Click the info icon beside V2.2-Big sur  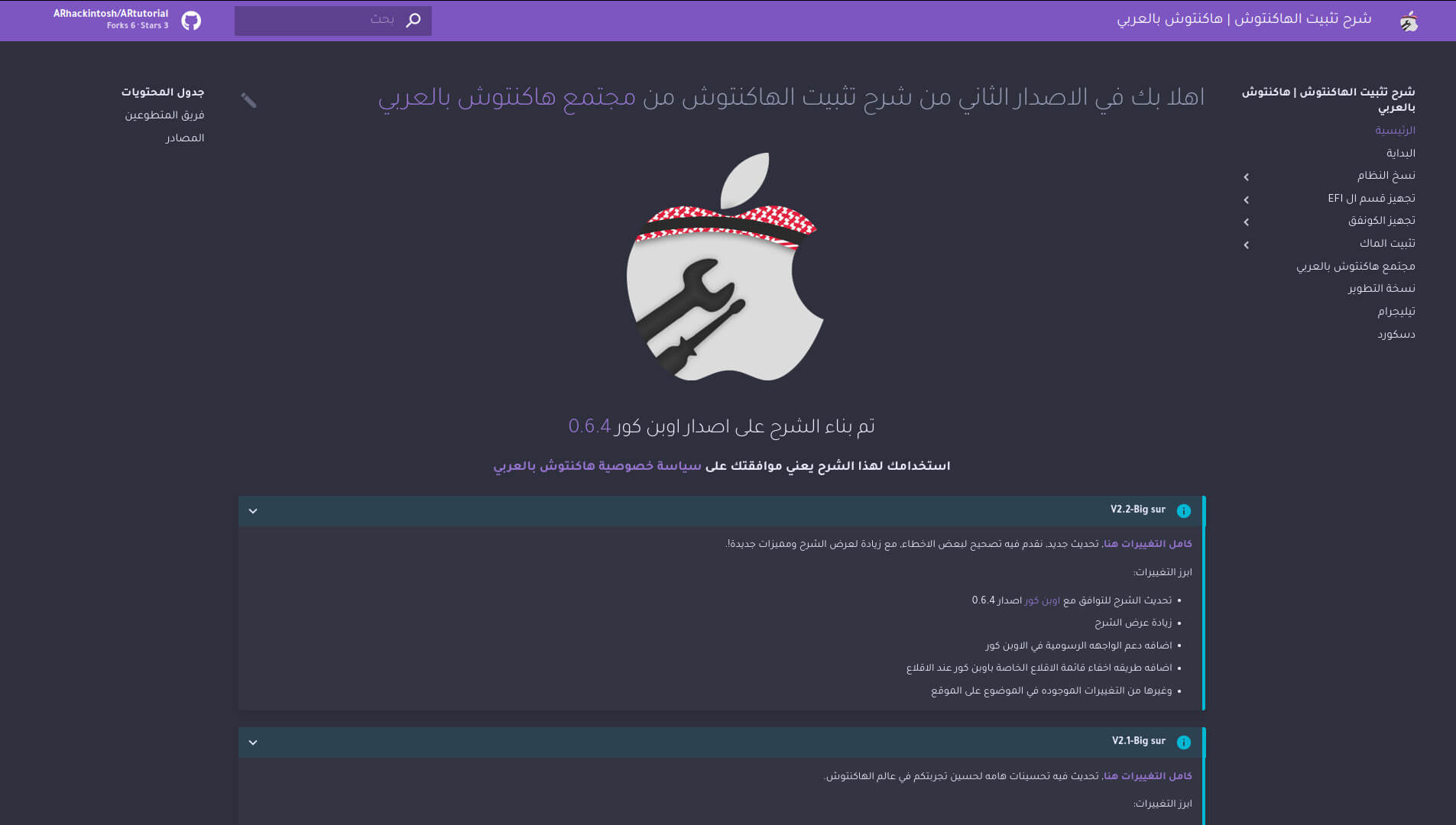tap(1183, 511)
